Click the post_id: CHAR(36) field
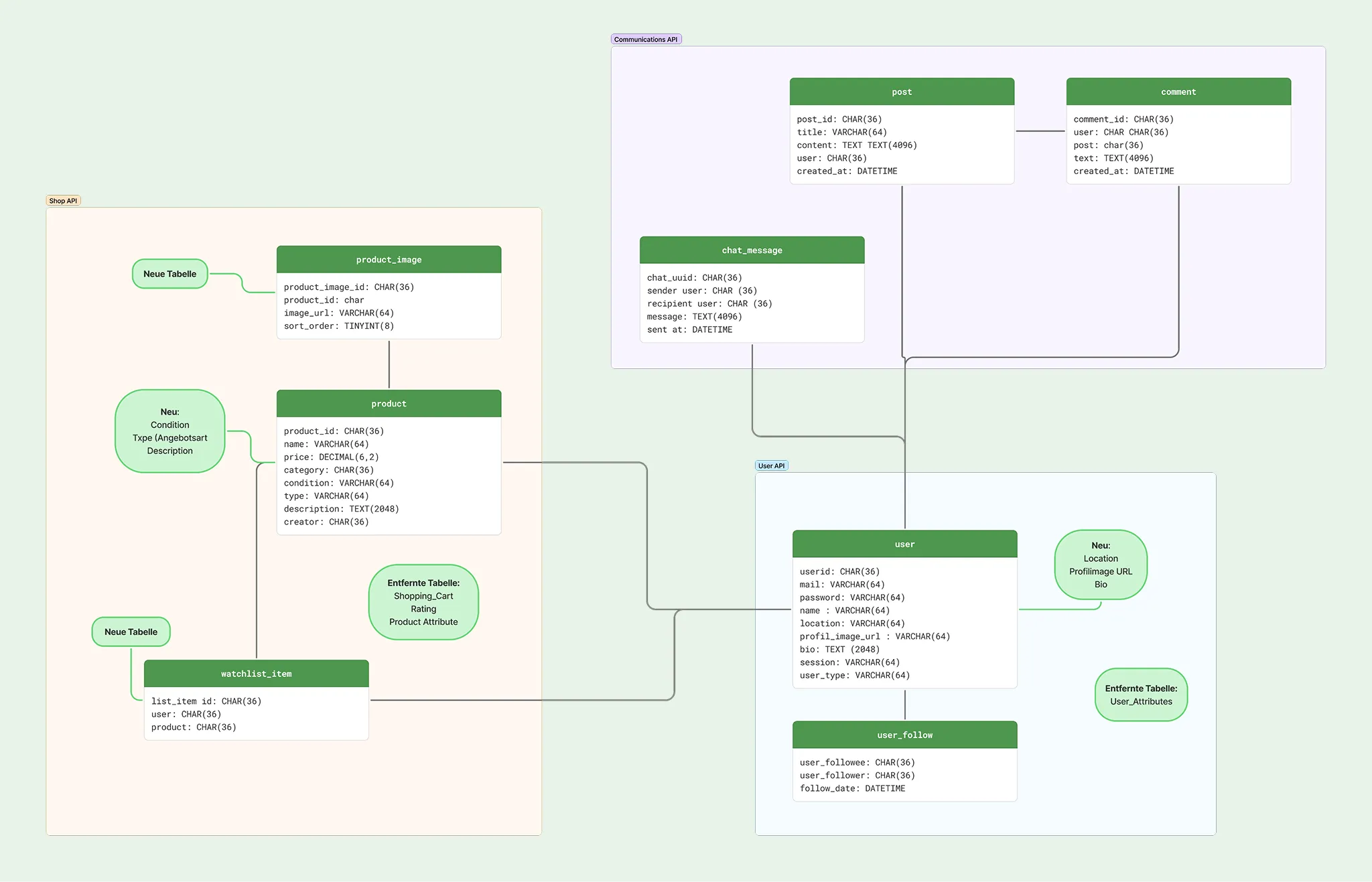 (839, 119)
